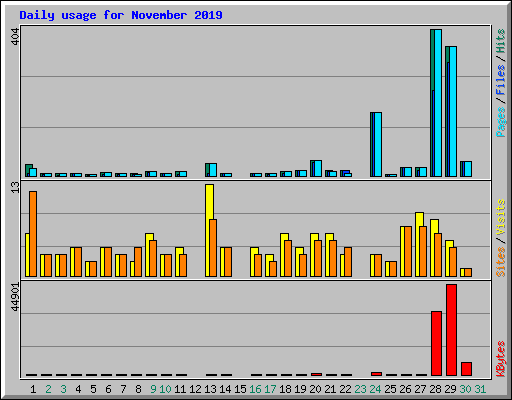
Task: Click the '404' maximum hits axis label
Action: (x=15, y=37)
